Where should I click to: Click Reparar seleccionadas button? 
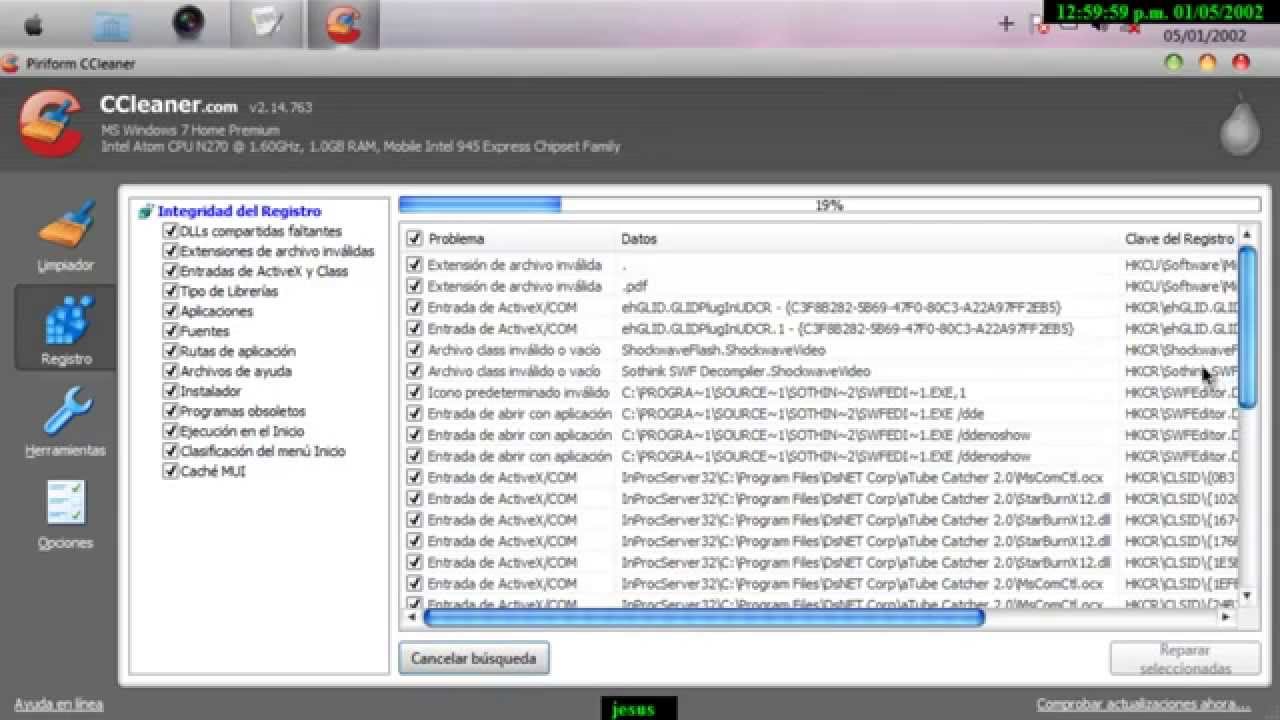[1185, 659]
